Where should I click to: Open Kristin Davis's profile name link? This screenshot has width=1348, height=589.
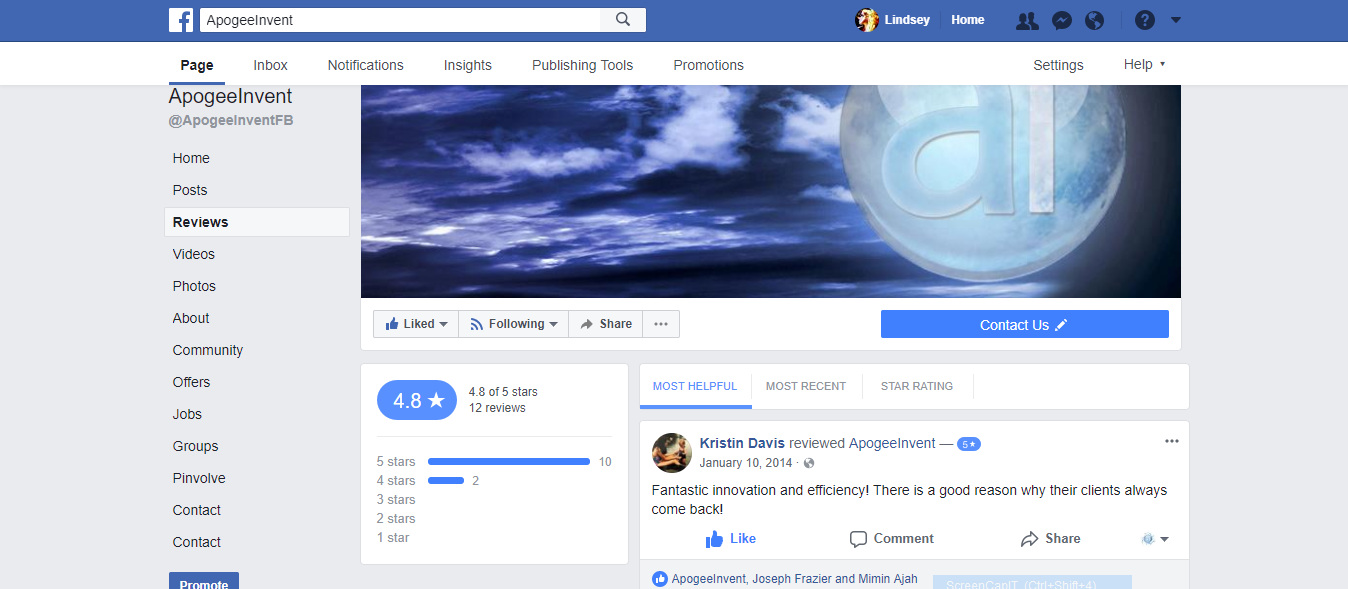pos(742,443)
